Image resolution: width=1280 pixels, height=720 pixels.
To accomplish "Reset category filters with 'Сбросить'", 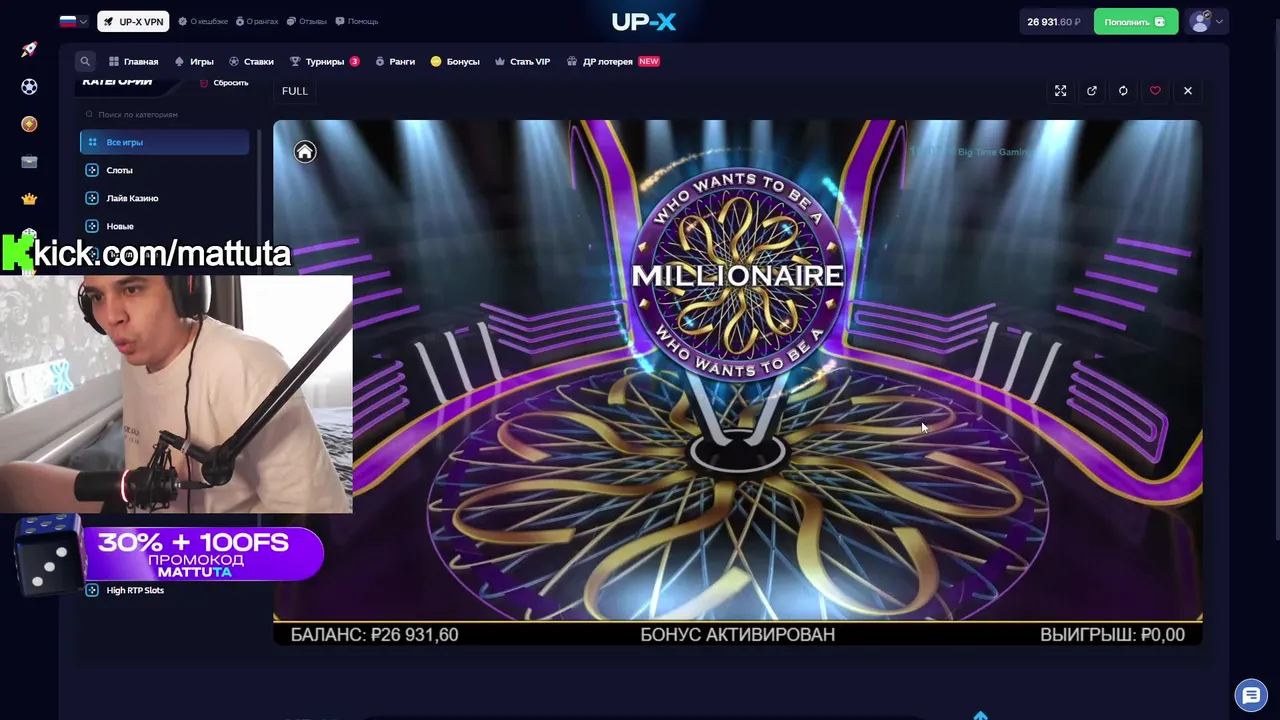I will click(225, 83).
